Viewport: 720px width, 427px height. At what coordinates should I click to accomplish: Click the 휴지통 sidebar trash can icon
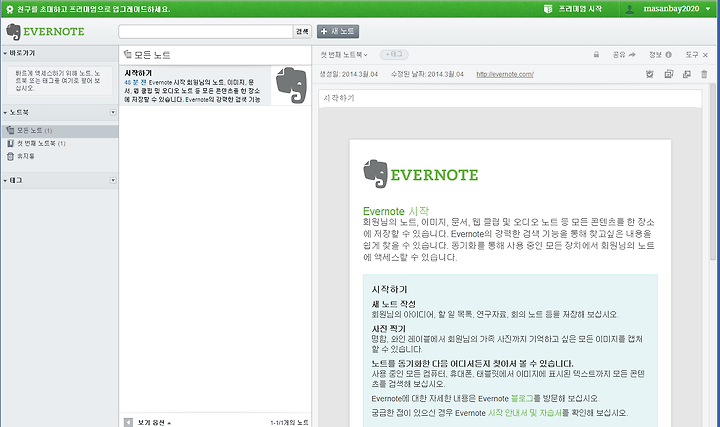pyautogui.click(x=10, y=157)
